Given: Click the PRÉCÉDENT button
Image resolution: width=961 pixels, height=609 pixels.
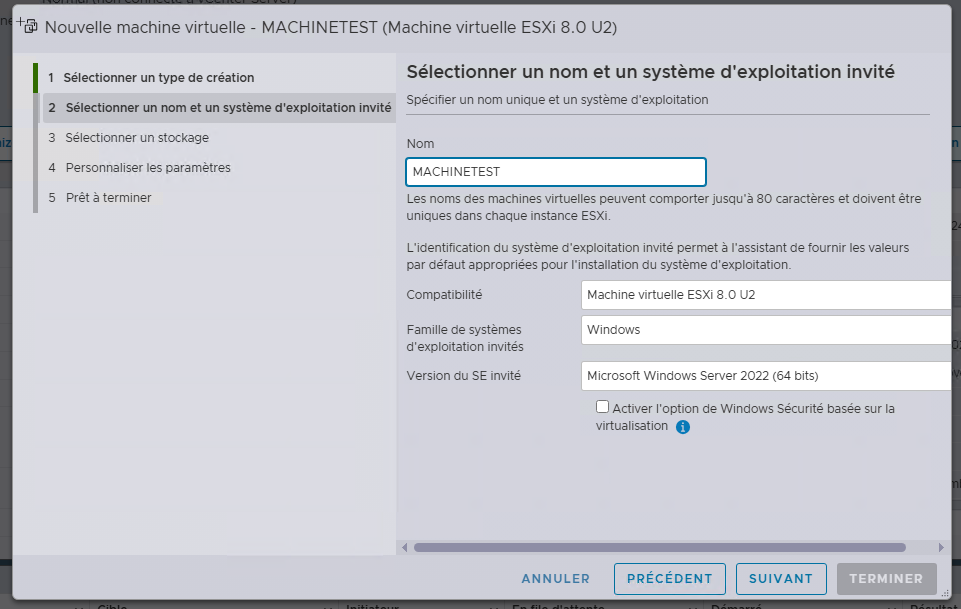Looking at the screenshot, I should pyautogui.click(x=669, y=578).
